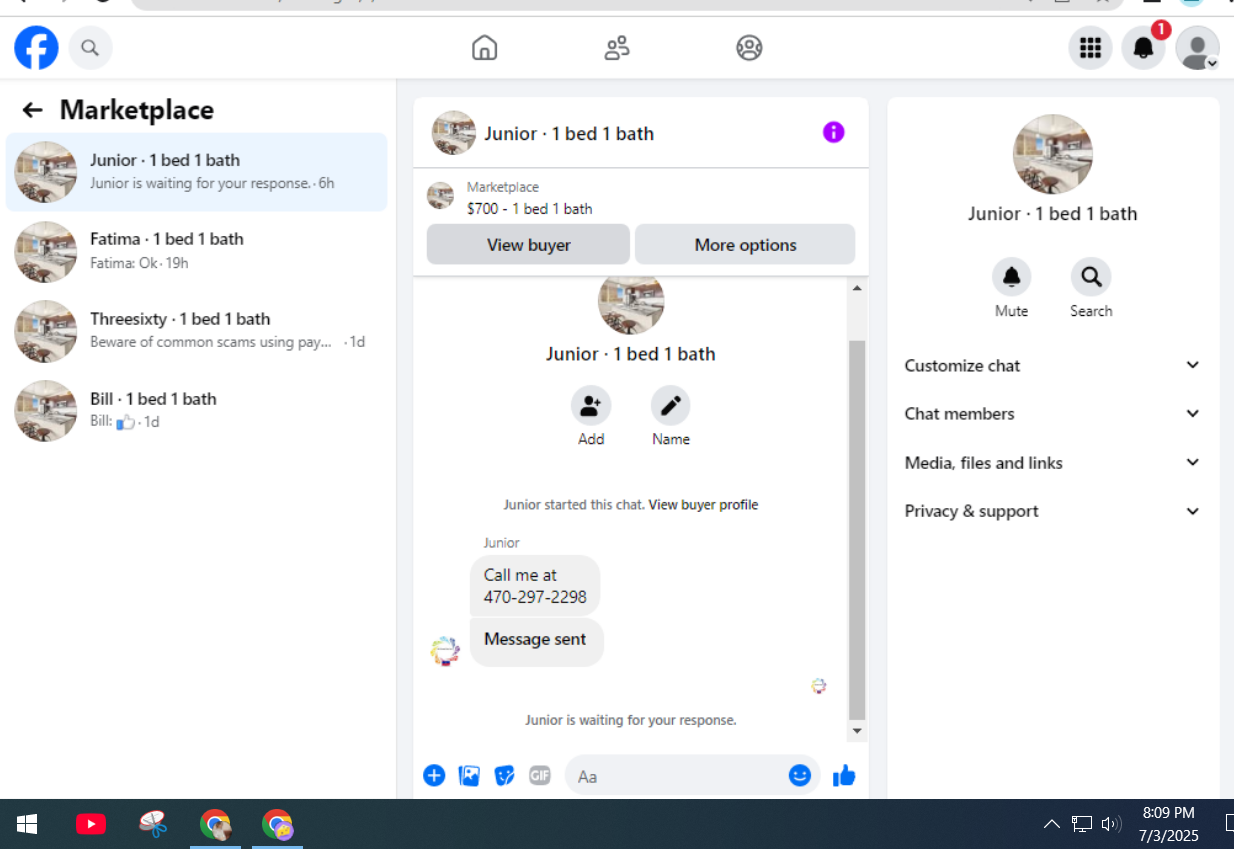Screen dimensions: 1234x849
Task: Expand Media, files and links section
Action: 1052,463
